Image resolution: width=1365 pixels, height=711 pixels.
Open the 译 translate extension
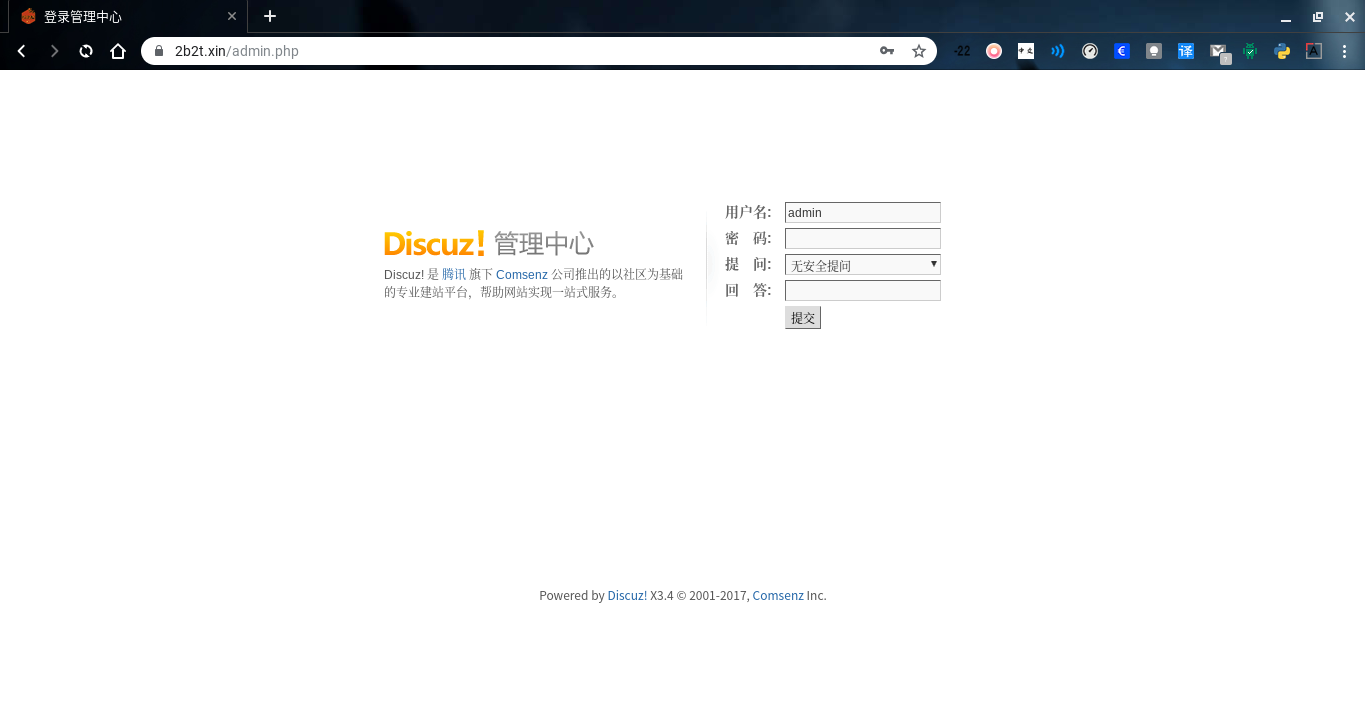pos(1186,51)
